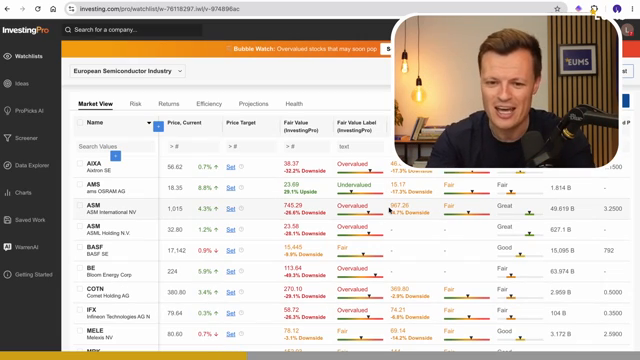
Task: Click the browser forward arrow
Action: coord(22,9)
